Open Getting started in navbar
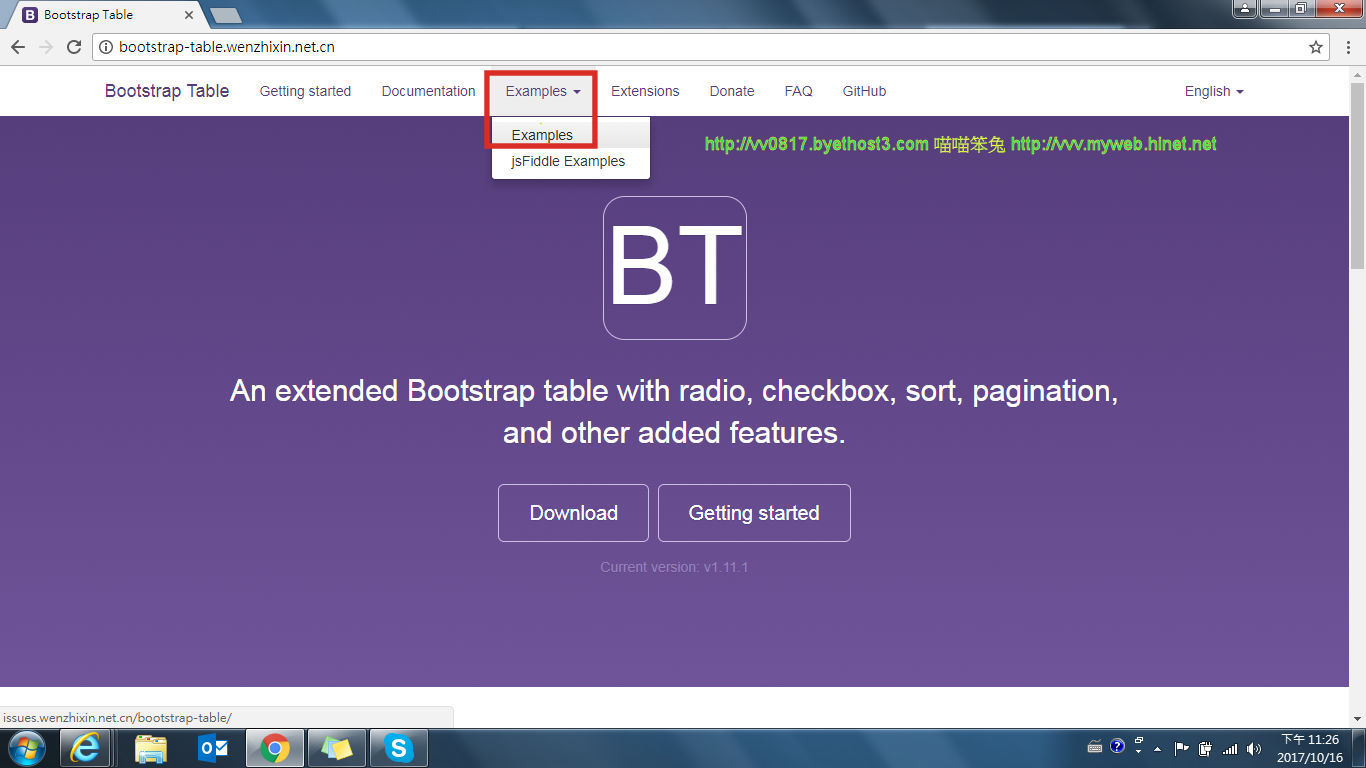Viewport: 1366px width, 768px height. coord(305,91)
